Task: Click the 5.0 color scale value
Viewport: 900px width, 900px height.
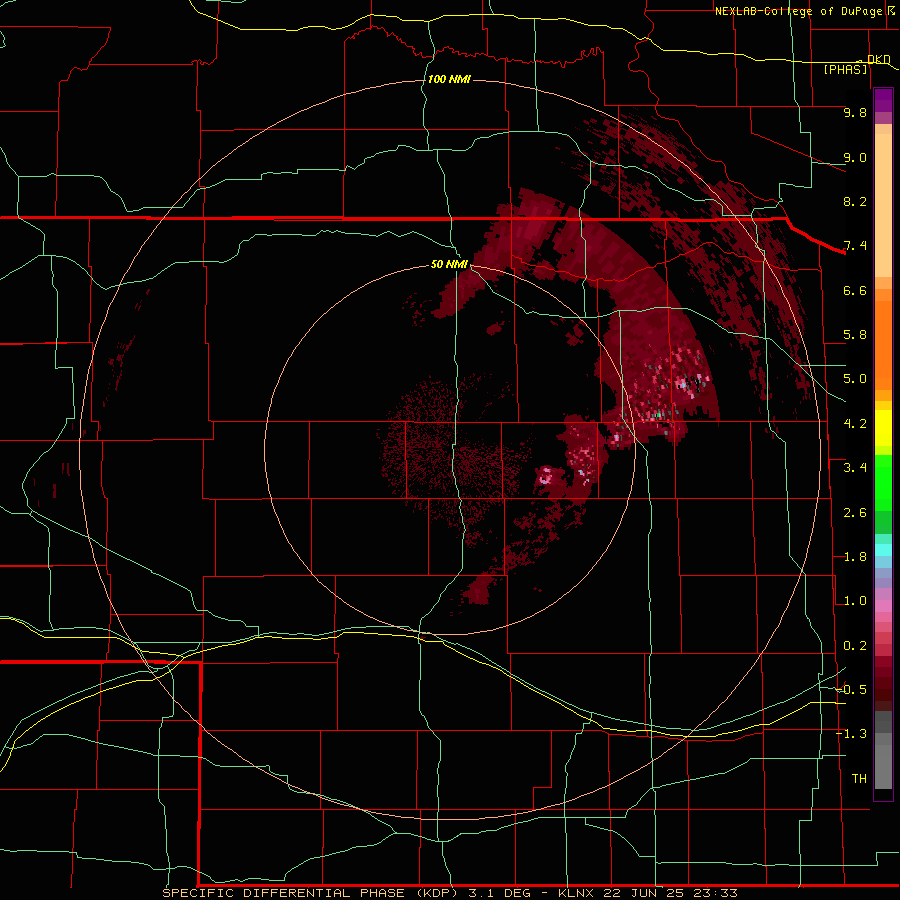Action: click(855, 379)
